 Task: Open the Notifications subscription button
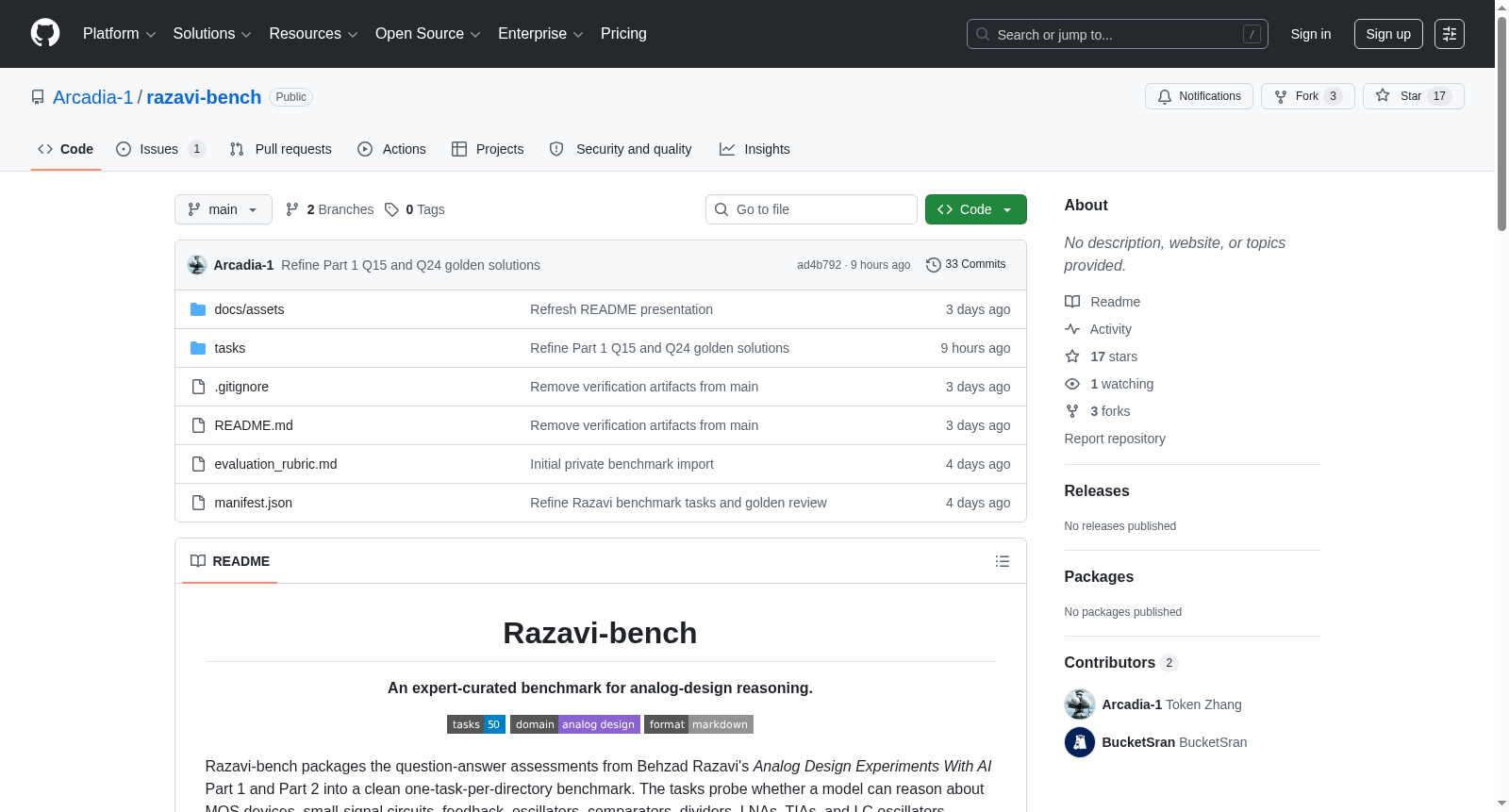pyautogui.click(x=1199, y=96)
